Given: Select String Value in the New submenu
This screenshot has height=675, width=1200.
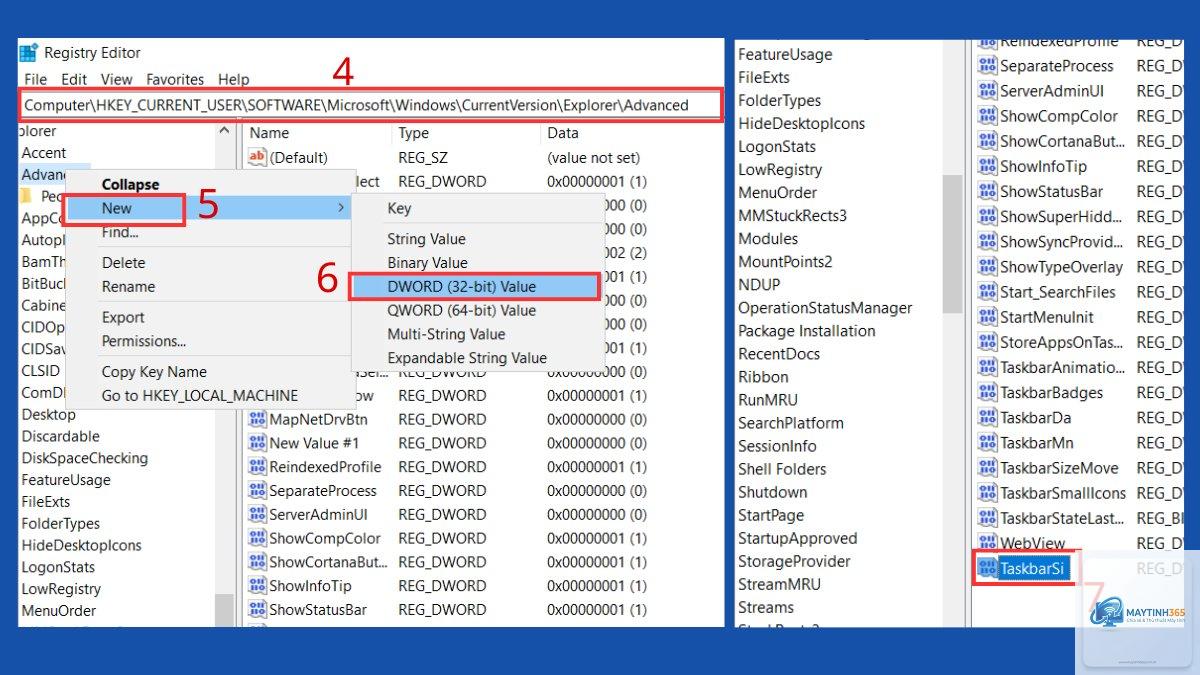Looking at the screenshot, I should [426, 239].
